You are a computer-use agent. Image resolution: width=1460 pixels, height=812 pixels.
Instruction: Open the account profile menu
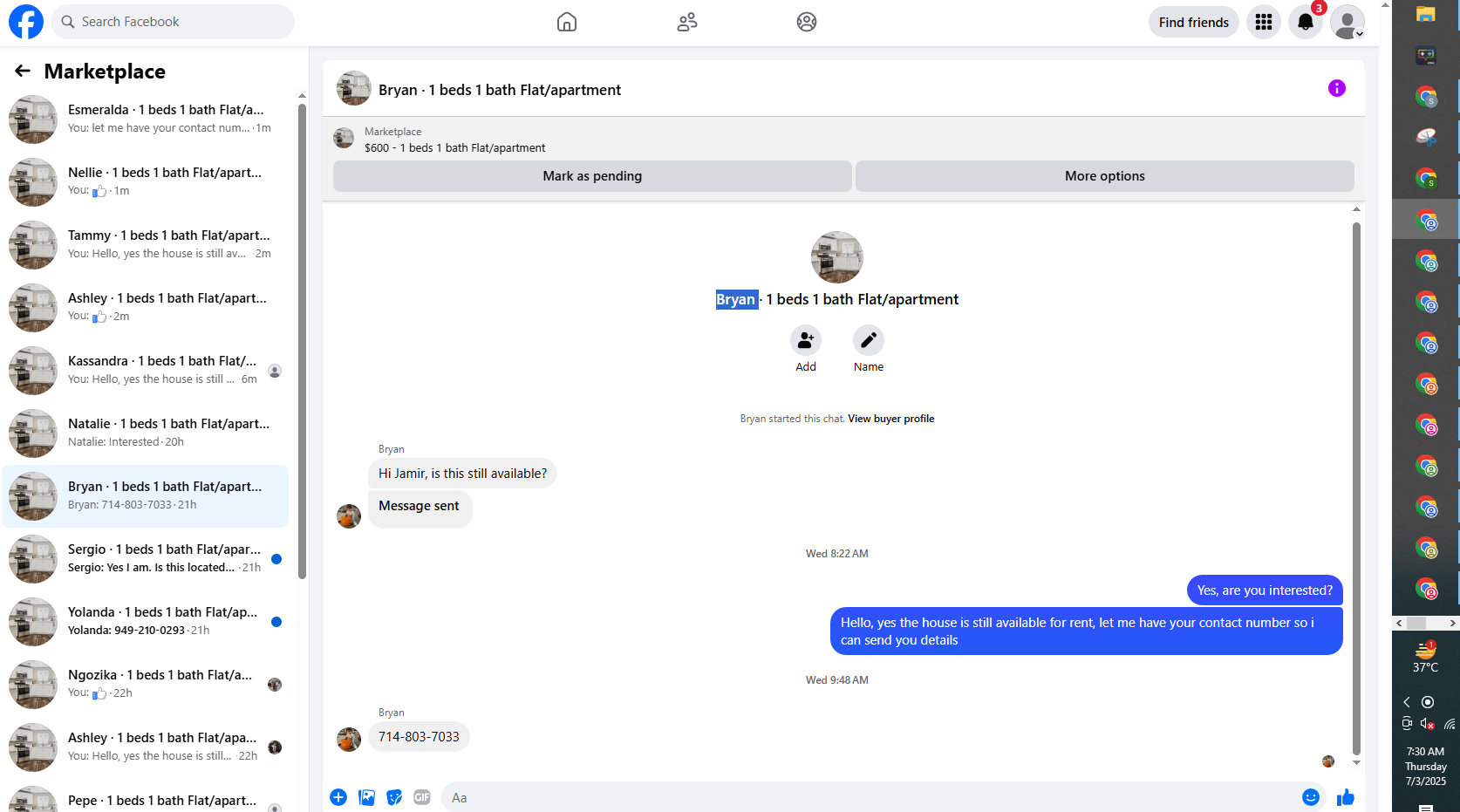tap(1347, 22)
